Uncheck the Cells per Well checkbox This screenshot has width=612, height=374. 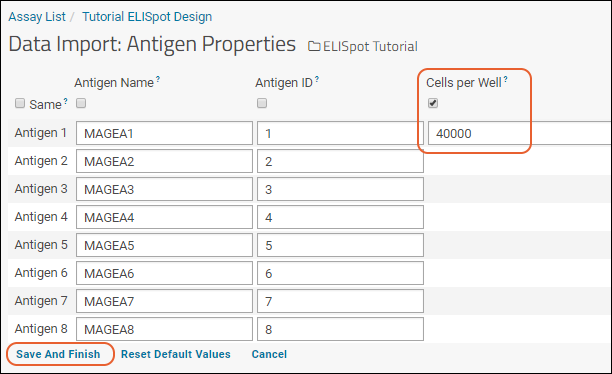coord(433,103)
